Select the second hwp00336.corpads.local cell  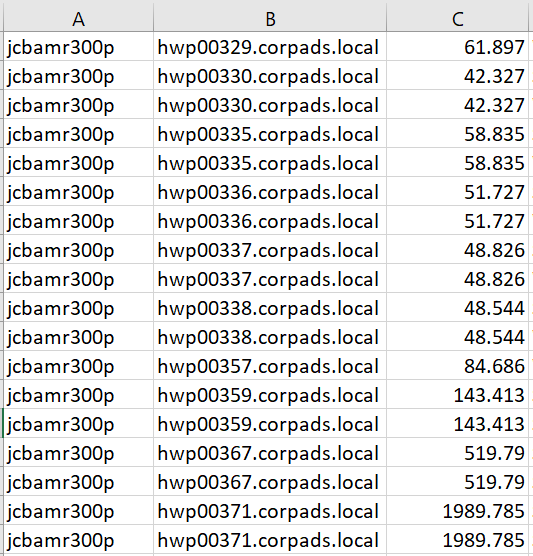click(x=270, y=221)
